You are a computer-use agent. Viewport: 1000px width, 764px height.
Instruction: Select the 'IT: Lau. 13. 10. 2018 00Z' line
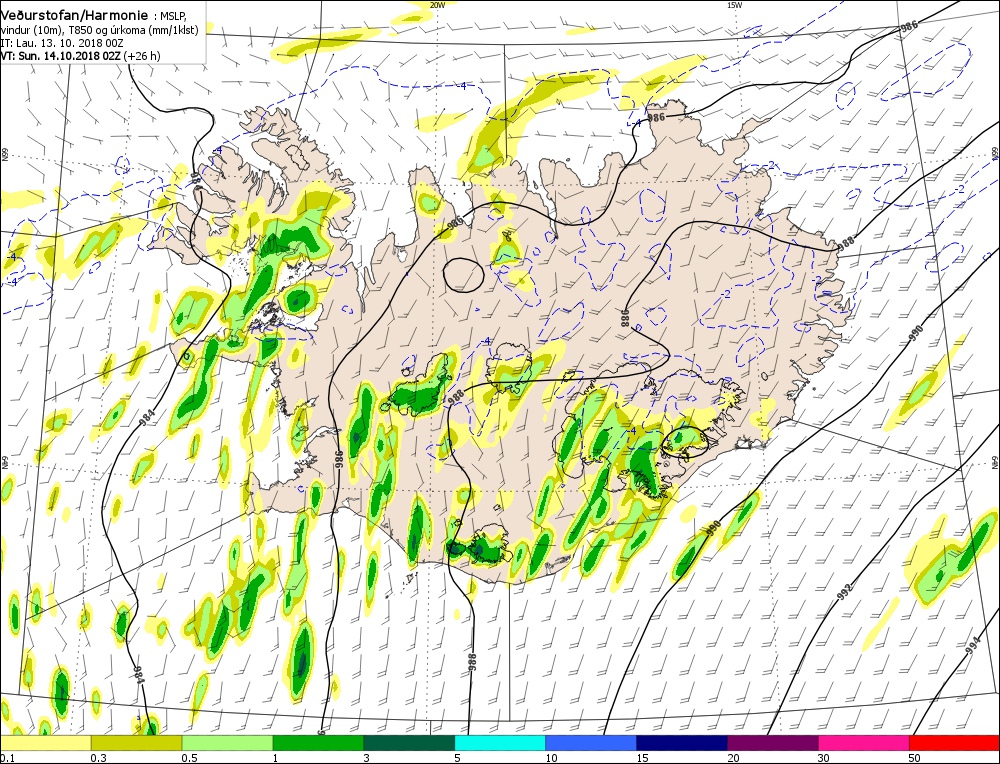tap(62, 43)
